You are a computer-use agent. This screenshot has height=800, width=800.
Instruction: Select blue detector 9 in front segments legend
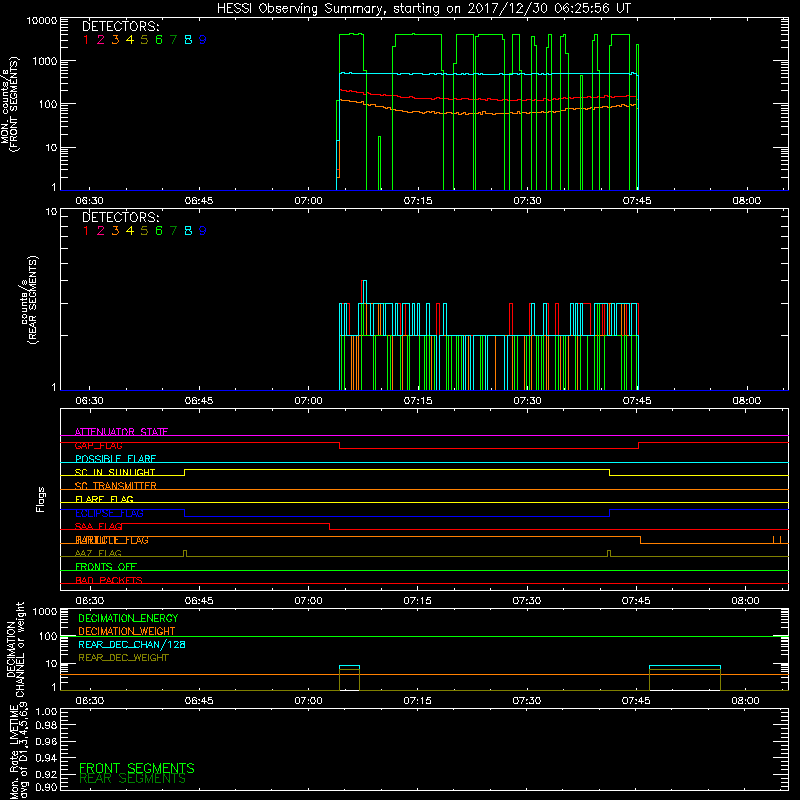(x=203, y=39)
